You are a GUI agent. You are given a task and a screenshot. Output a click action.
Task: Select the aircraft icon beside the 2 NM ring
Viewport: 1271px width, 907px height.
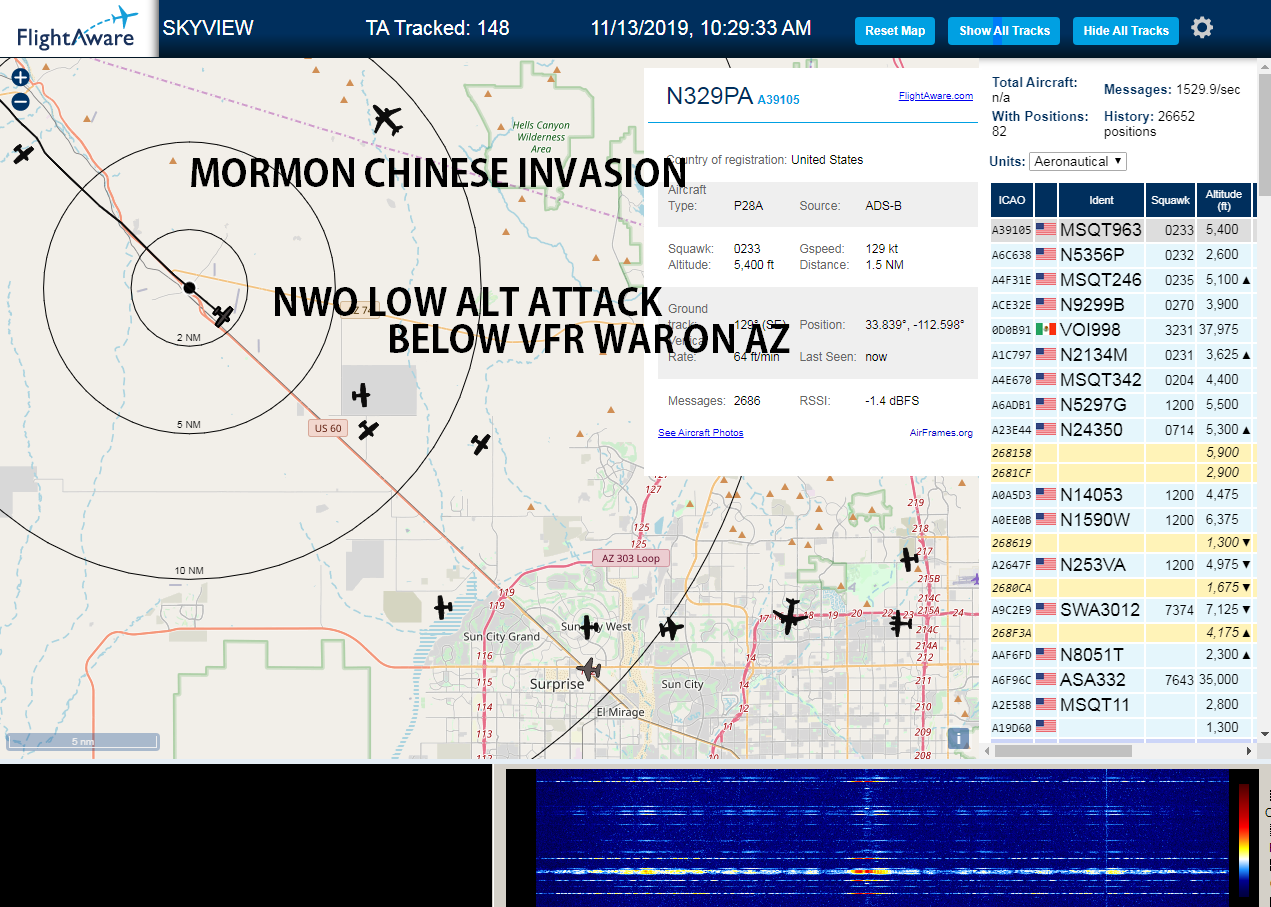(x=223, y=315)
